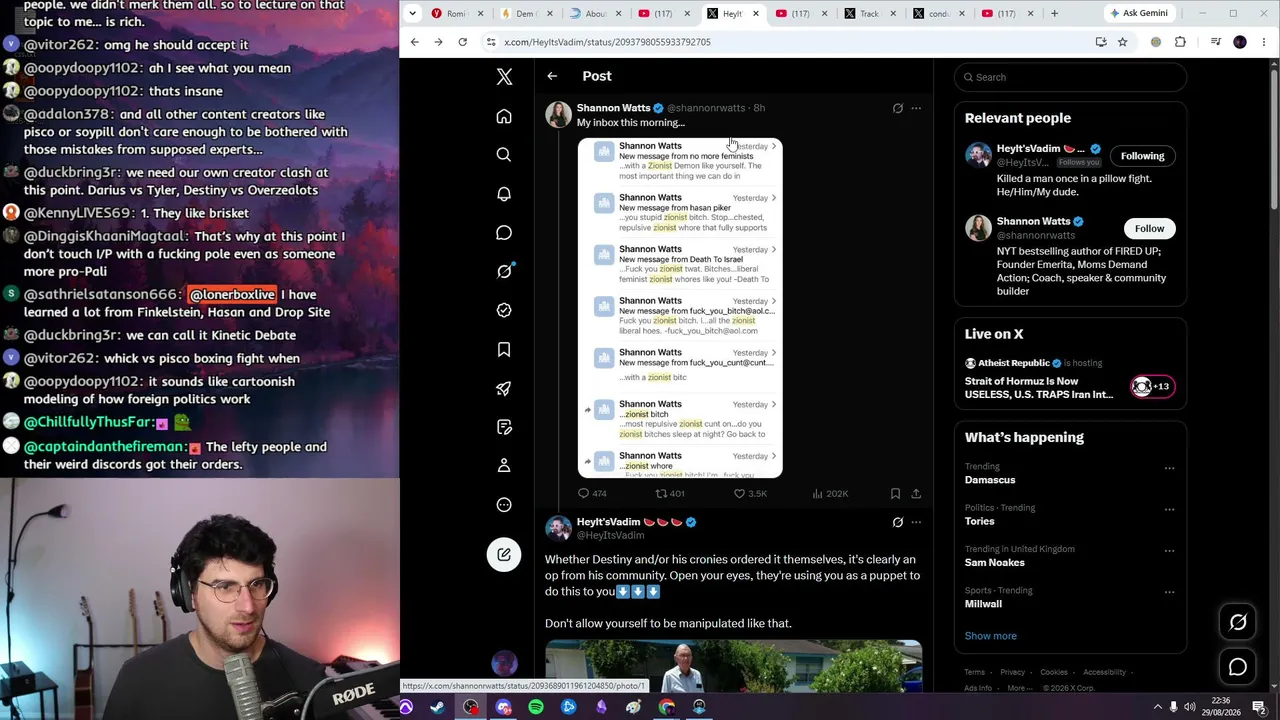Viewport: 1280px width, 720px height.
Task: Switch to the 'Abou' browser tab
Action: [596, 14]
